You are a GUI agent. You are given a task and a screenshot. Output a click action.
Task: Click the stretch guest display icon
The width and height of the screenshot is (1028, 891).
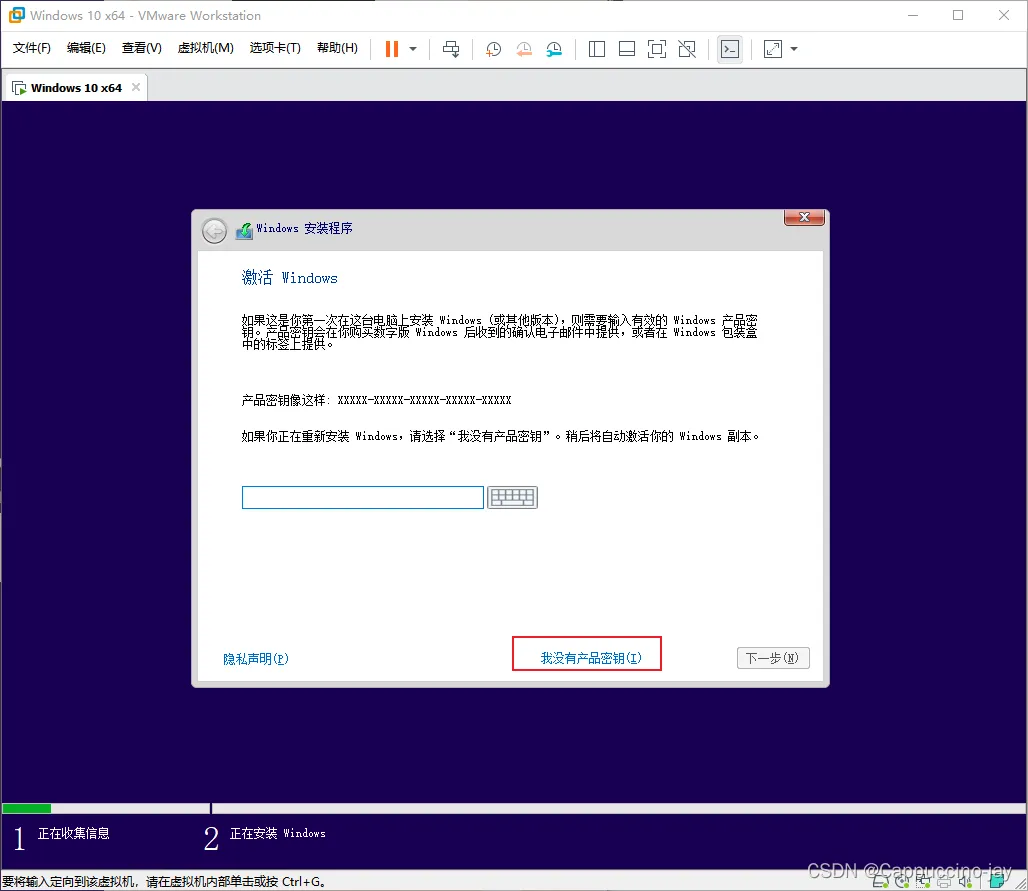(773, 49)
